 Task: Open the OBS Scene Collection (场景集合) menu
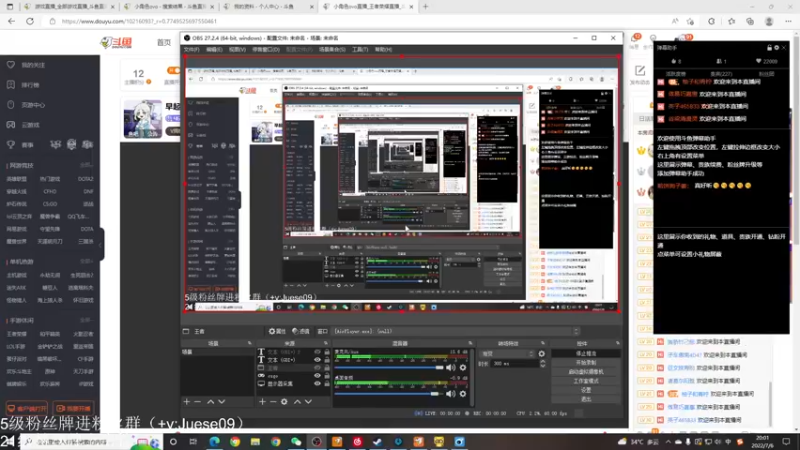332,49
